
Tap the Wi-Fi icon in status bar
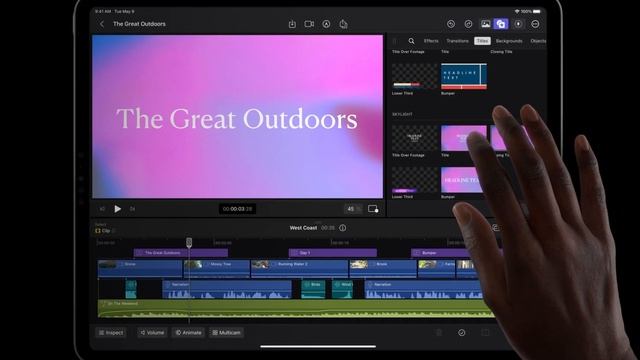click(x=517, y=11)
